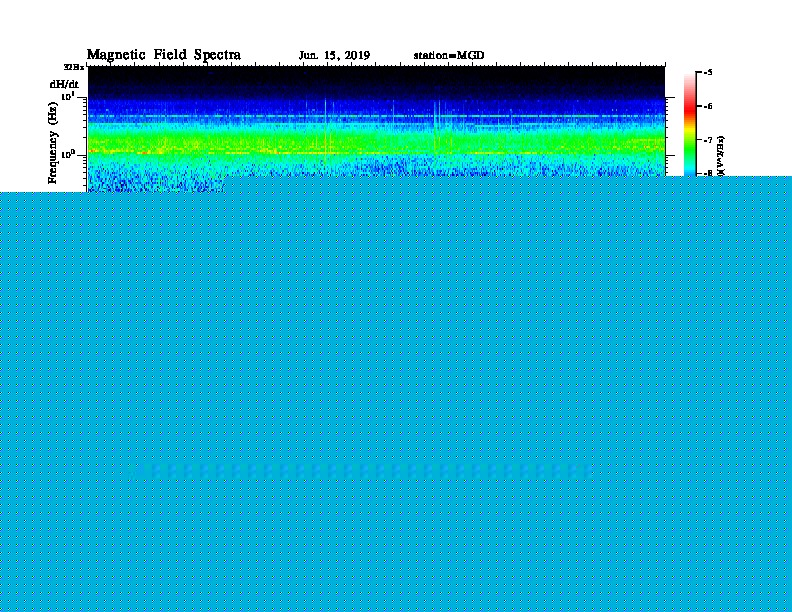Click the "-8" color bar value
This screenshot has width=792, height=612.
pyautogui.click(x=707, y=173)
